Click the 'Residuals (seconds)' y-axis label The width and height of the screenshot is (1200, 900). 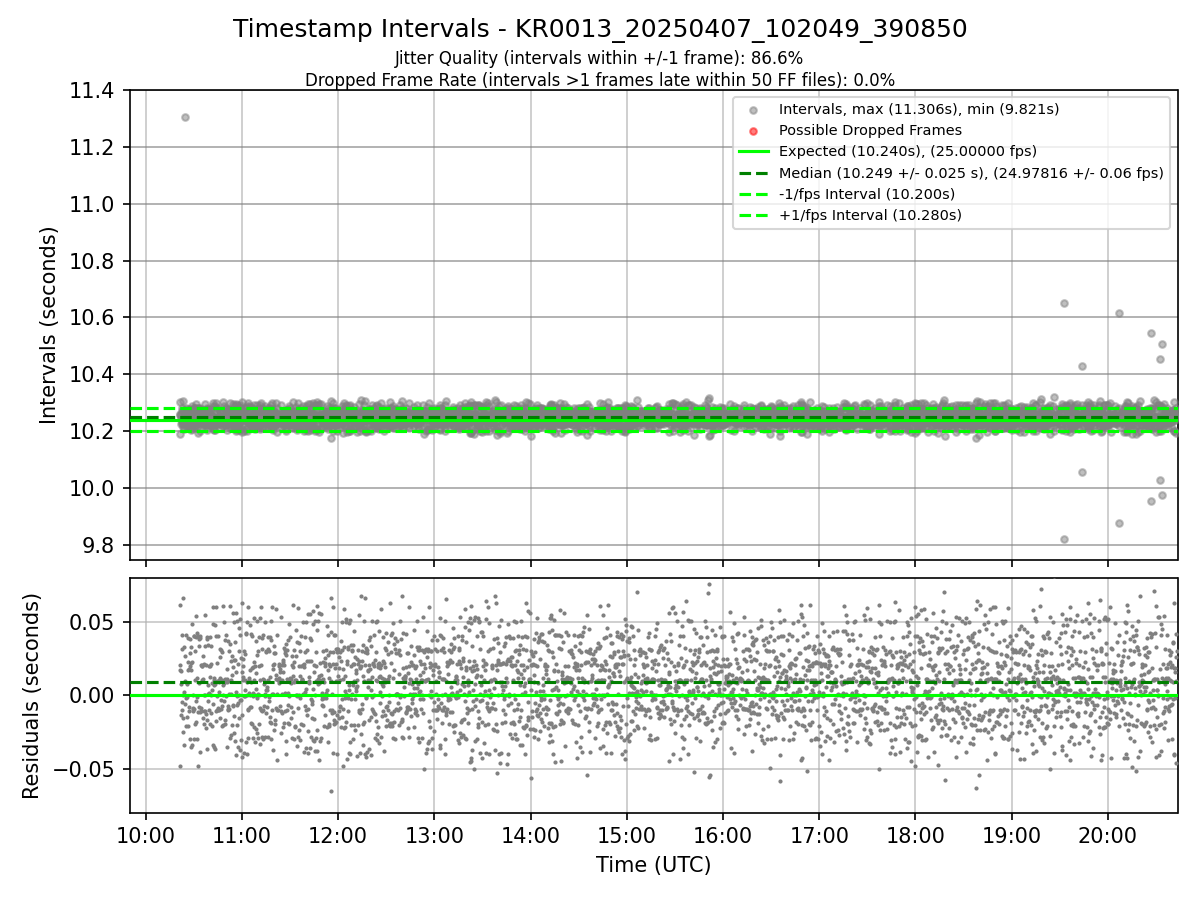(31, 696)
